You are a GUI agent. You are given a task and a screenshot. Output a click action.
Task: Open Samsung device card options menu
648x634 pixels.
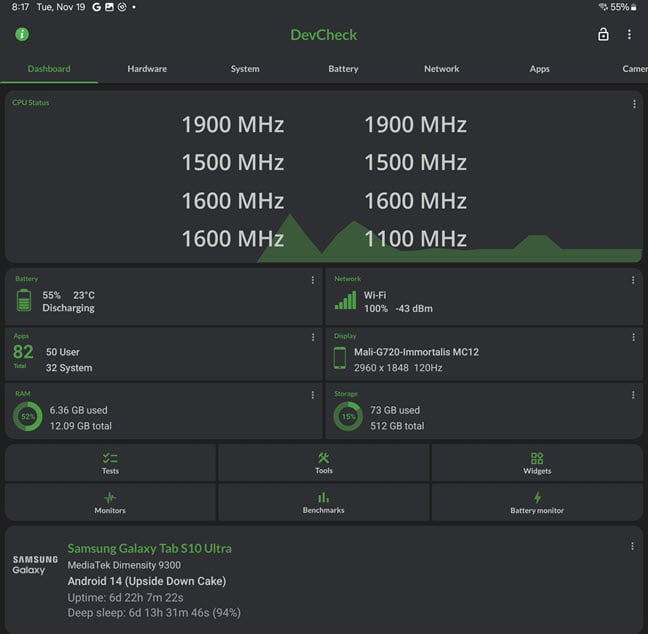click(x=632, y=546)
